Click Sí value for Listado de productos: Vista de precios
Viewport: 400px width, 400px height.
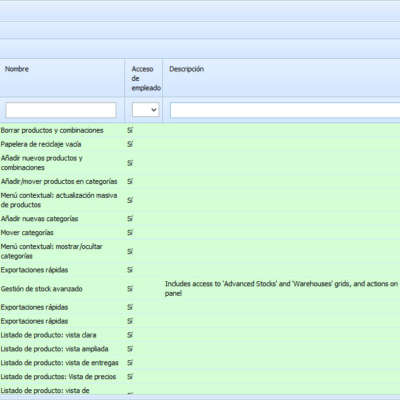(x=130, y=377)
